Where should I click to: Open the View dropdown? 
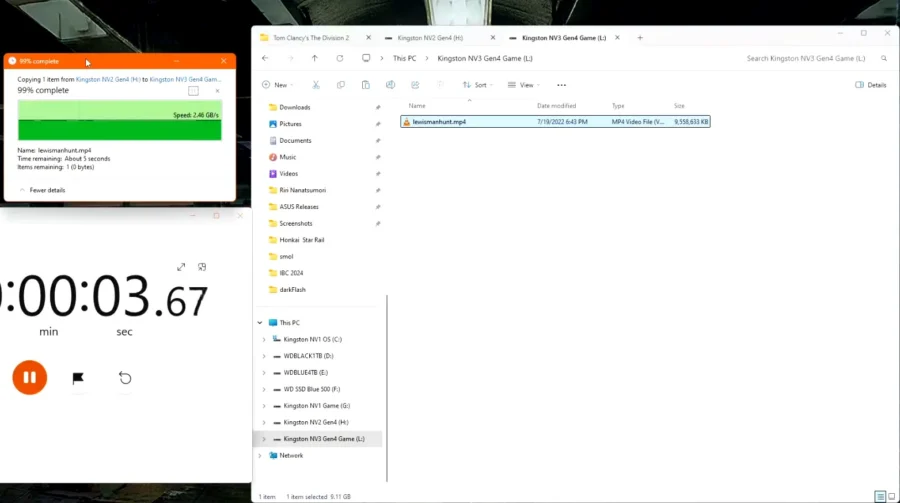coord(524,85)
